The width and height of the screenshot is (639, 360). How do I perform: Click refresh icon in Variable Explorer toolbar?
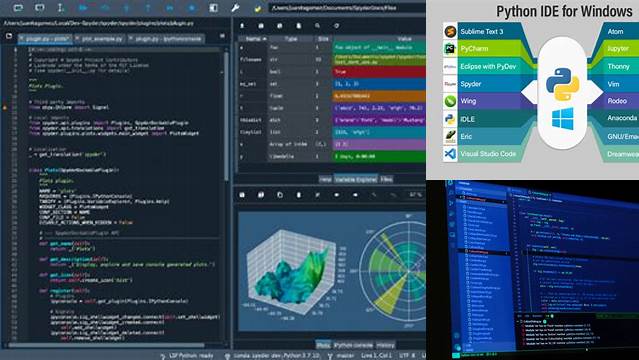click(336, 26)
